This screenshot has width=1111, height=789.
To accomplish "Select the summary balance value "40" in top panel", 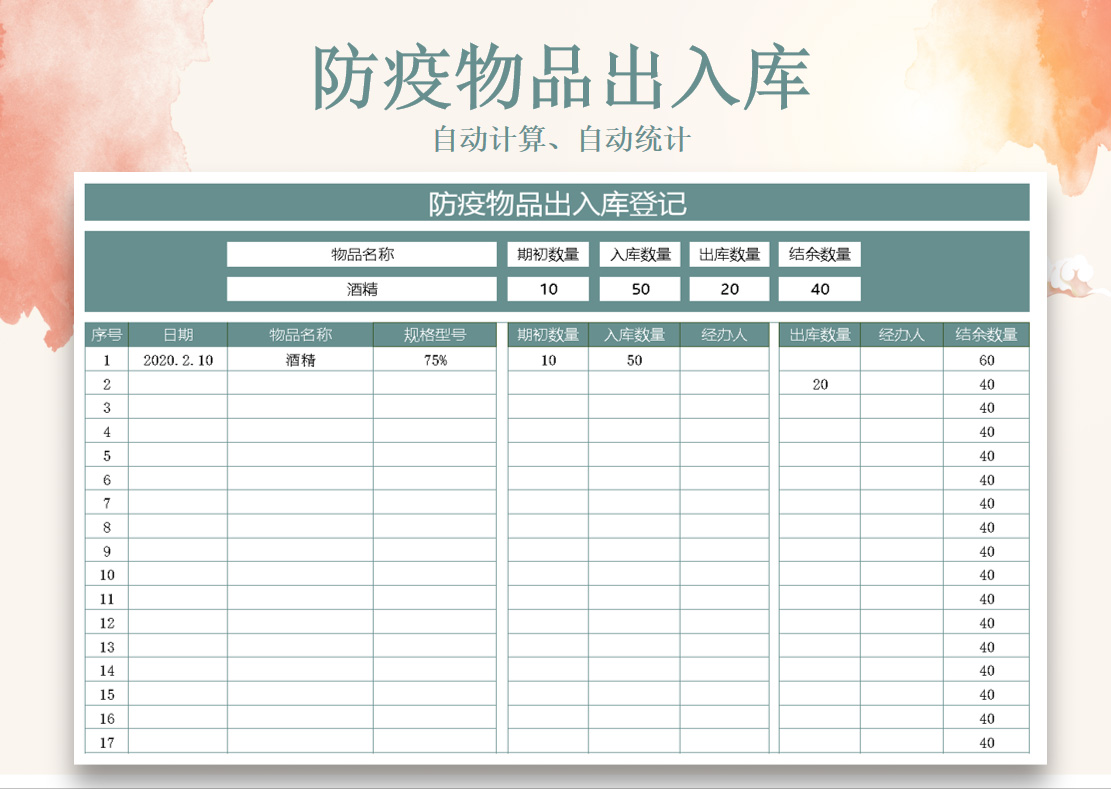I will point(820,289).
